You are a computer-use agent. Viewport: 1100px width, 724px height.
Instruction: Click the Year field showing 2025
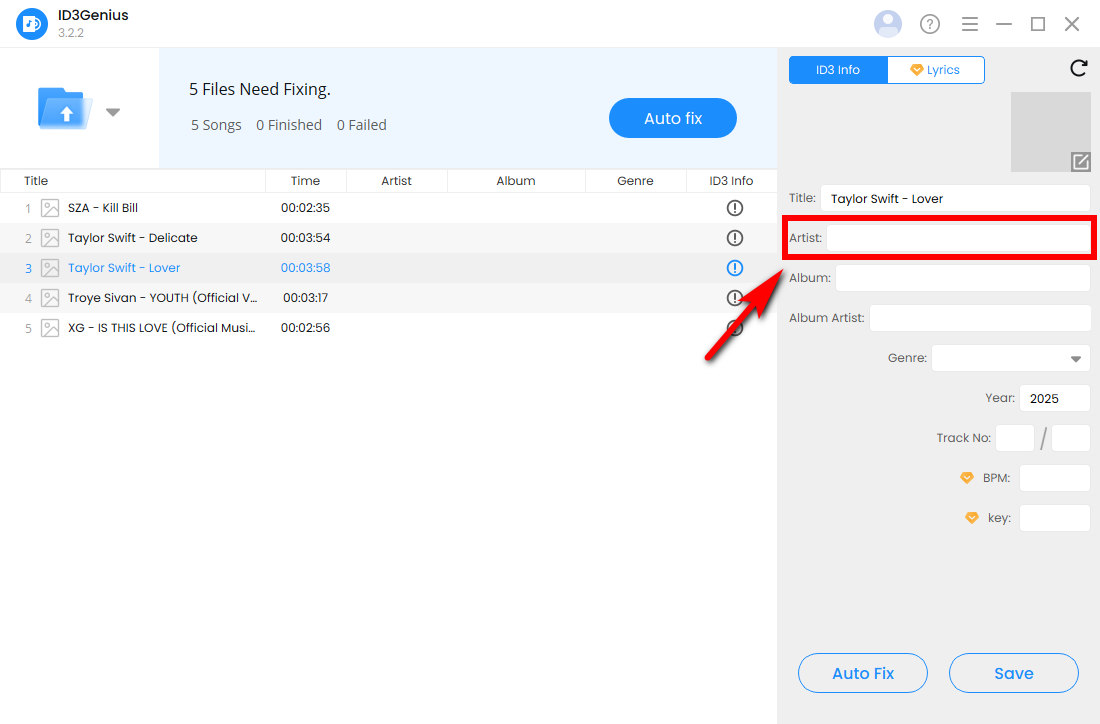click(x=1054, y=398)
